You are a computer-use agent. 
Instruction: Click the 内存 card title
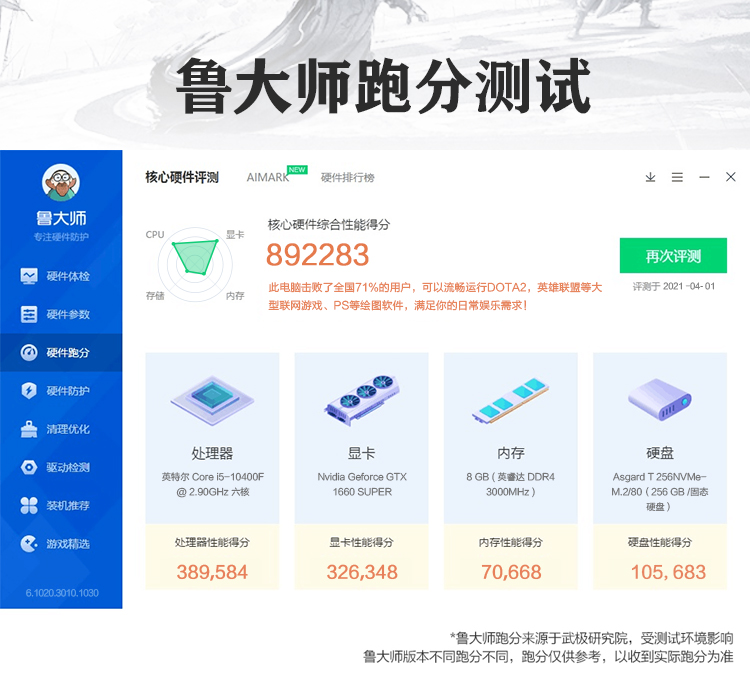[511, 453]
